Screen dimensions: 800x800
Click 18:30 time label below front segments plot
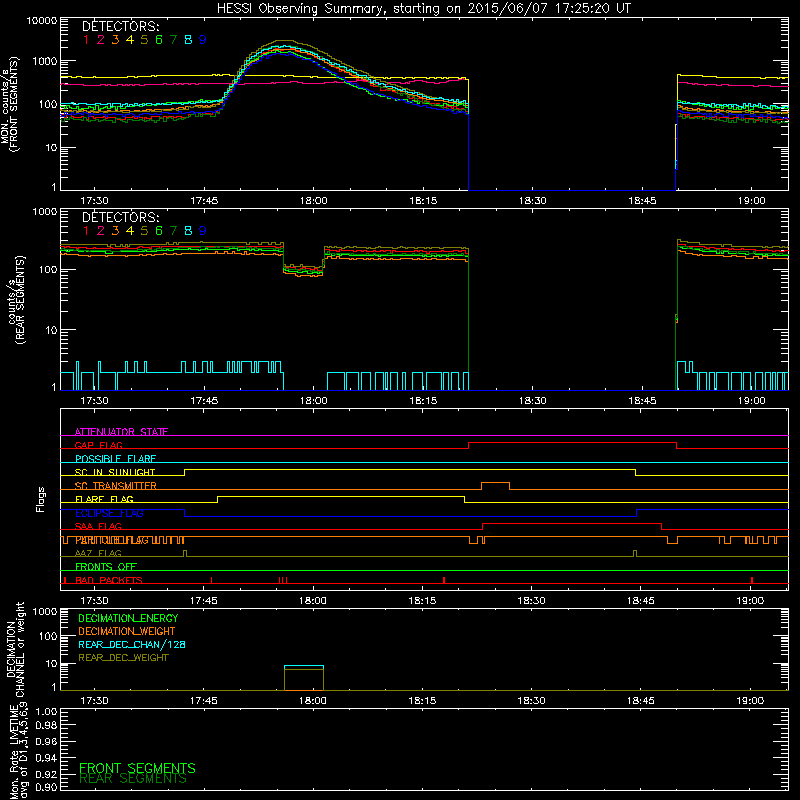pos(532,201)
